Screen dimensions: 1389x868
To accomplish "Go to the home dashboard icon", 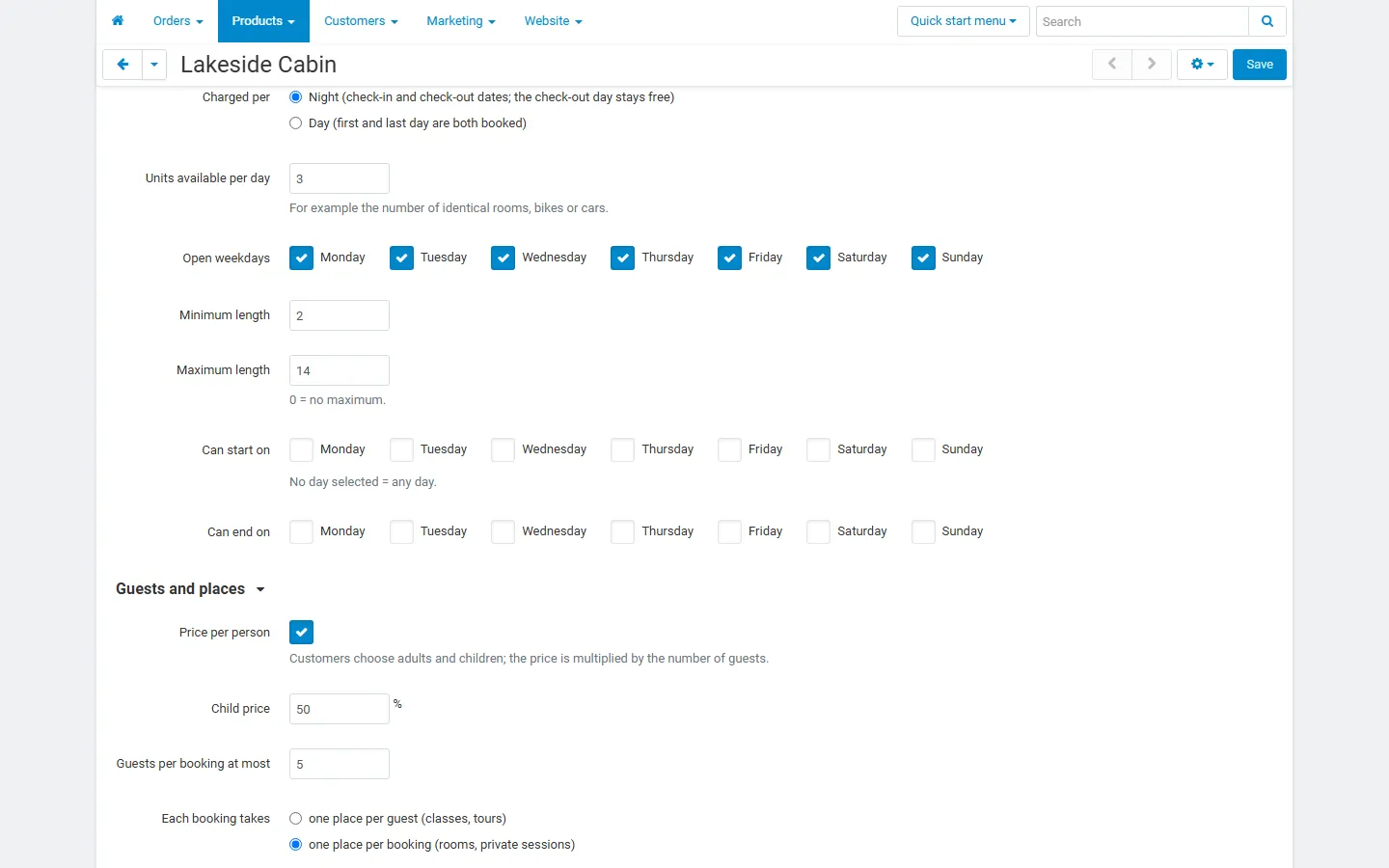I will tap(118, 21).
